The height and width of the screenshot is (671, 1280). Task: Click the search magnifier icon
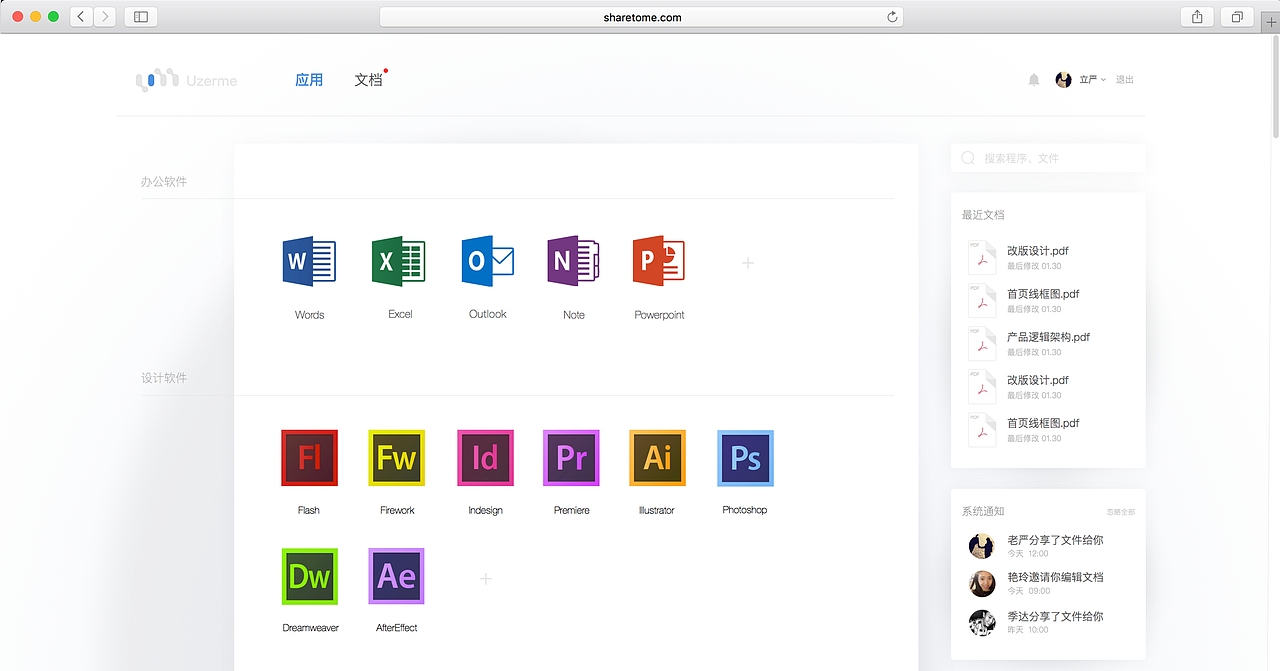click(968, 158)
